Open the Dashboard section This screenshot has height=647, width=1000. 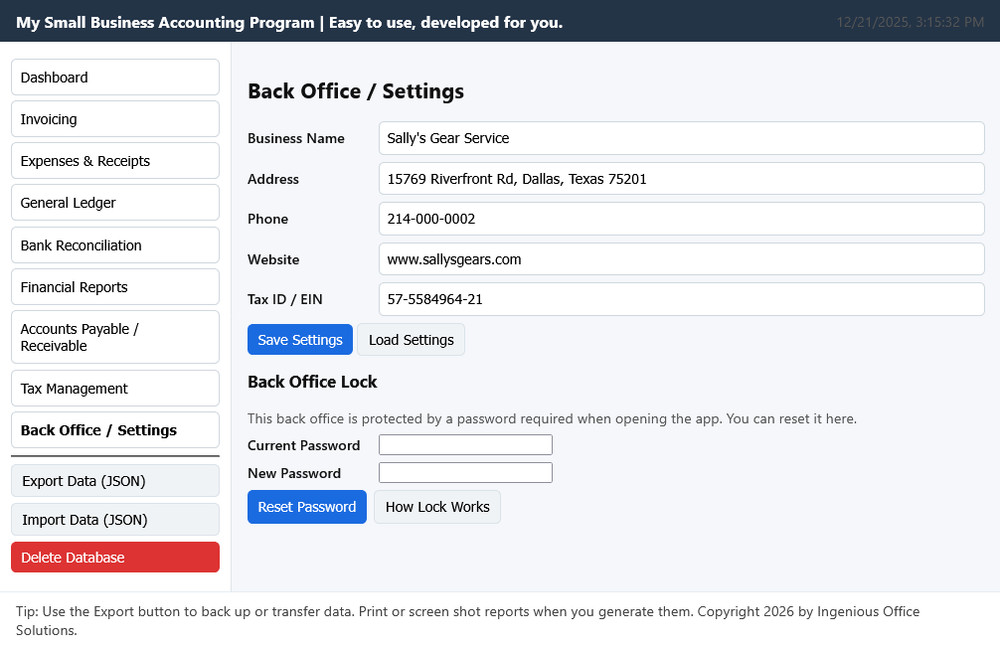coord(115,77)
